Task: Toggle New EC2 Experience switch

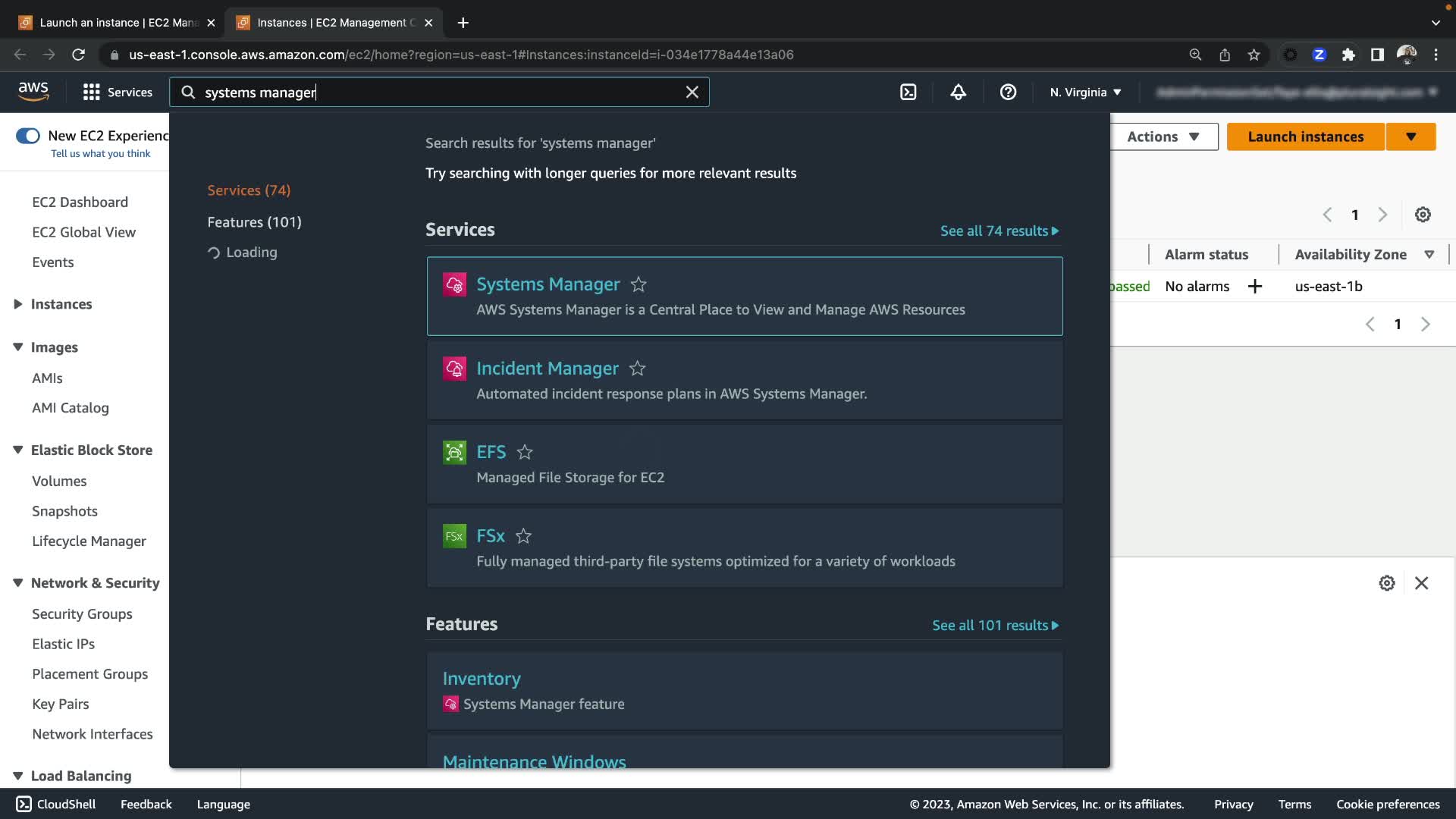Action: [x=28, y=136]
